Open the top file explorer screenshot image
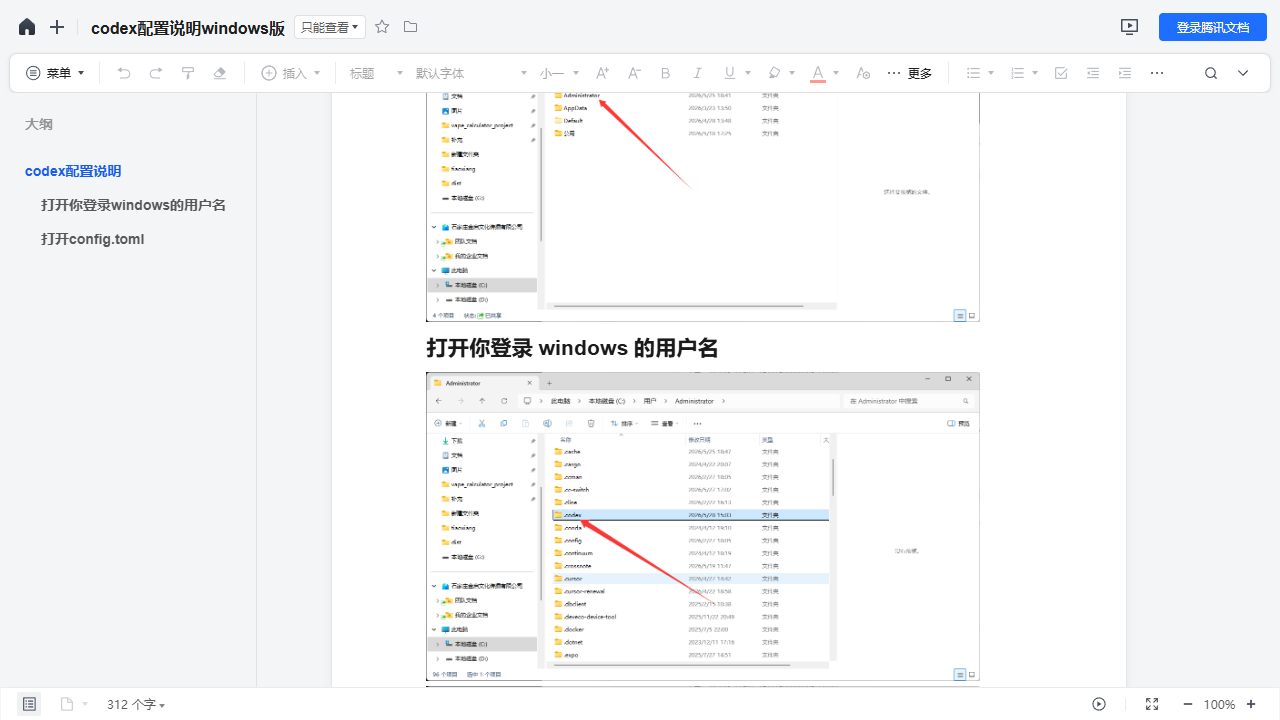The image size is (1280, 720). coord(703,207)
